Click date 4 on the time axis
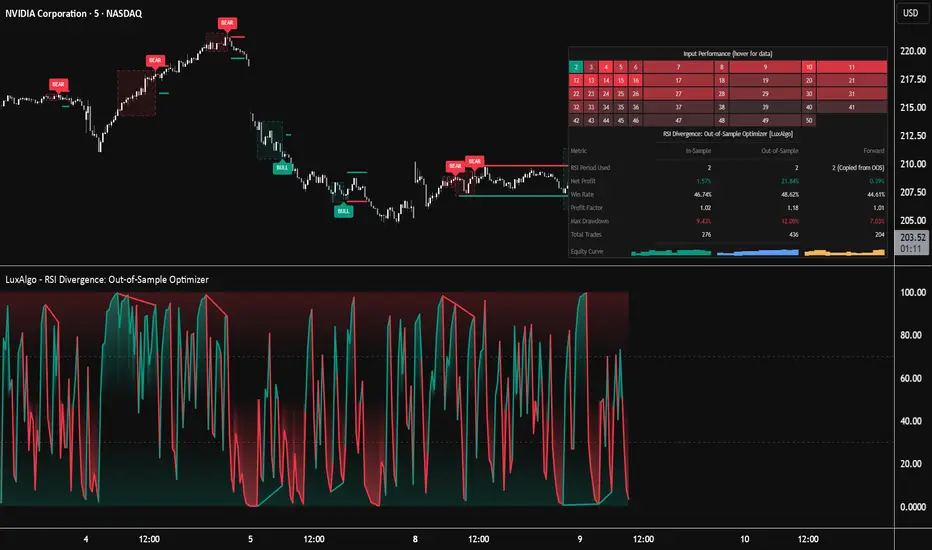This screenshot has height=550, width=932. coord(86,539)
